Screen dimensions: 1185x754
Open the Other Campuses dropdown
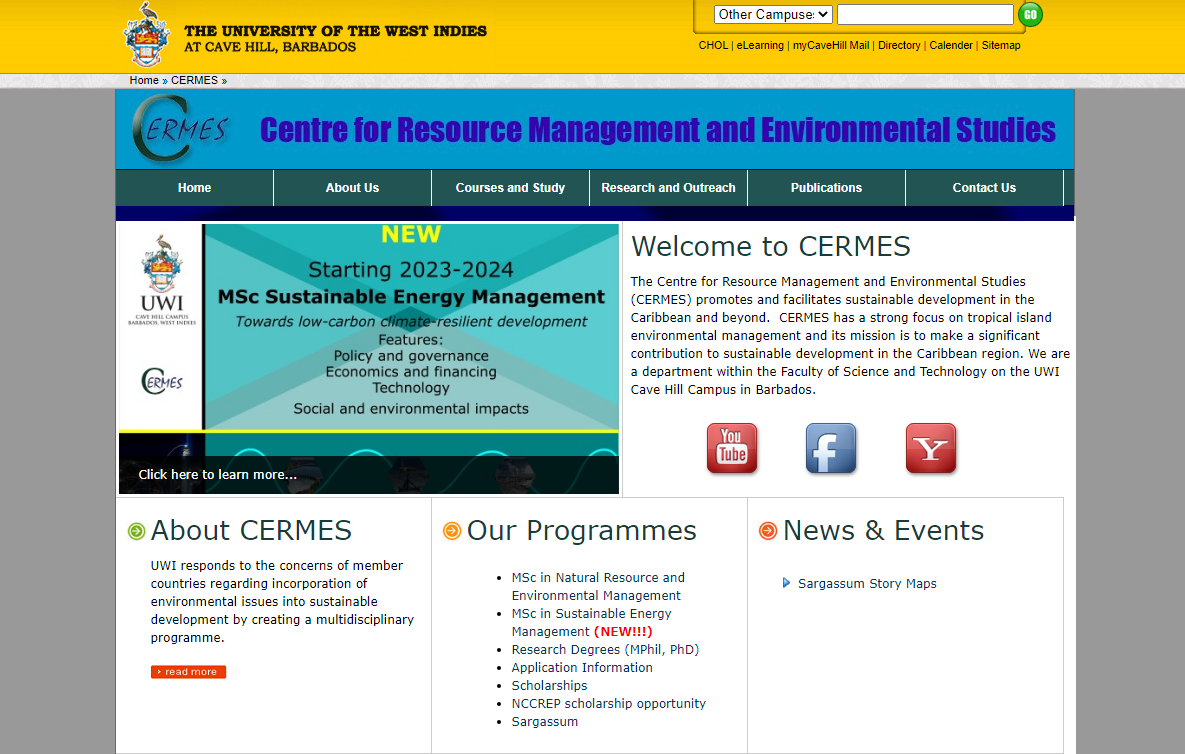[x=772, y=14]
